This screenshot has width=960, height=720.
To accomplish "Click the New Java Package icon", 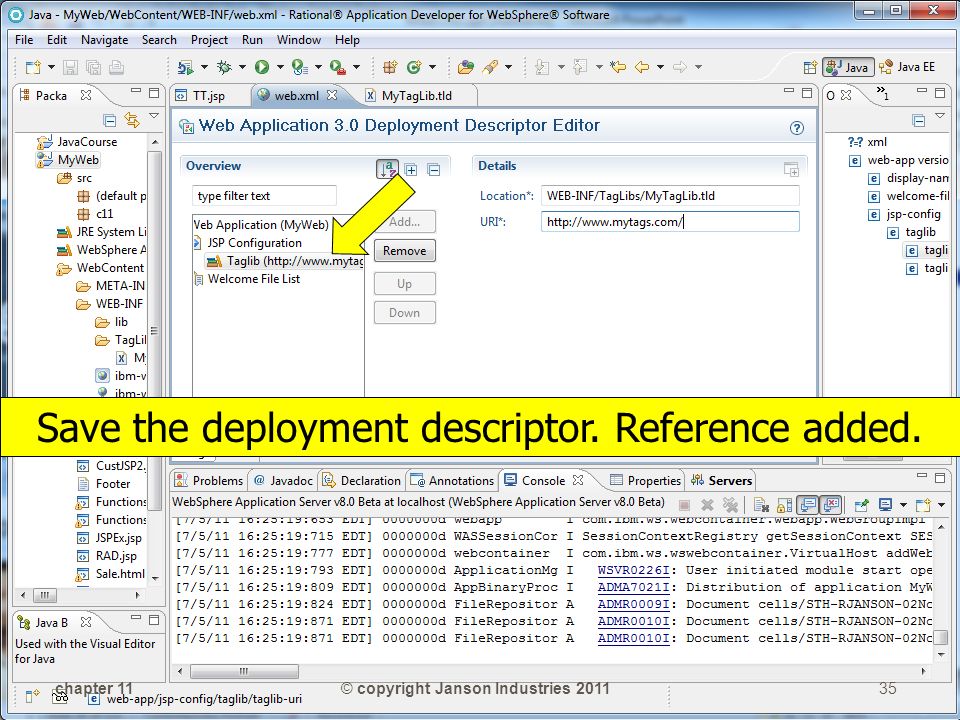I will click(x=390, y=67).
